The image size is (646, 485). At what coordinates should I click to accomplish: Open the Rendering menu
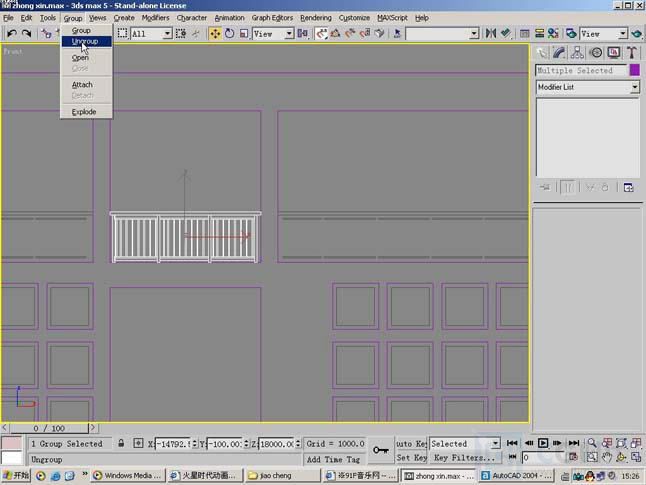click(x=316, y=18)
